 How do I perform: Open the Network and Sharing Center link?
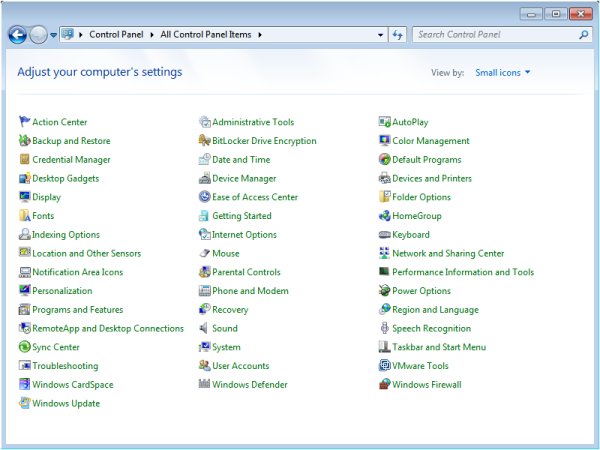448,253
